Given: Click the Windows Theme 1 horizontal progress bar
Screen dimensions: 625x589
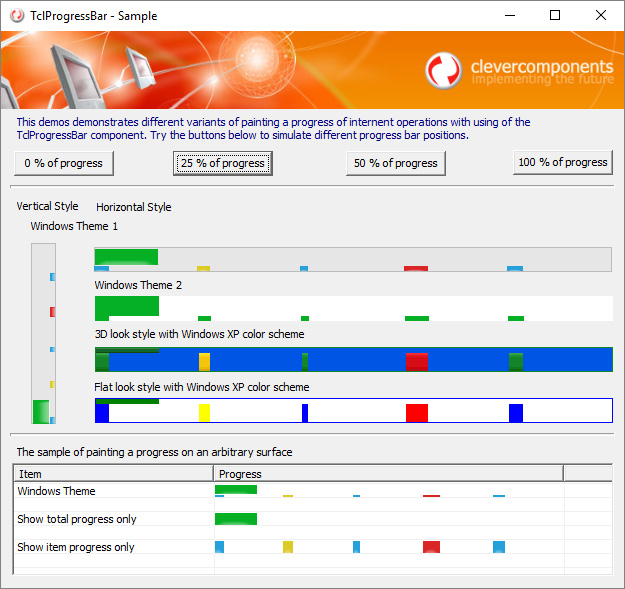Looking at the screenshot, I should [x=352, y=259].
